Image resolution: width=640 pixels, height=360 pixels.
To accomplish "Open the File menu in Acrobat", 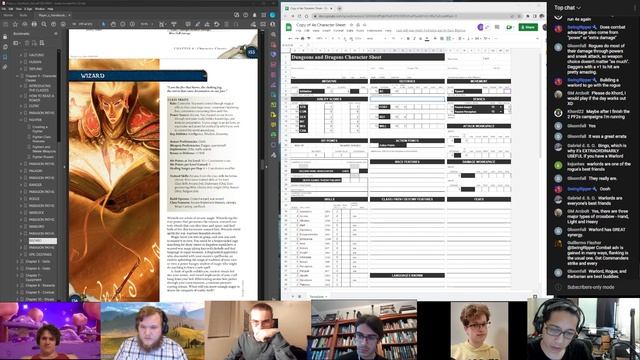I will click(4, 9).
